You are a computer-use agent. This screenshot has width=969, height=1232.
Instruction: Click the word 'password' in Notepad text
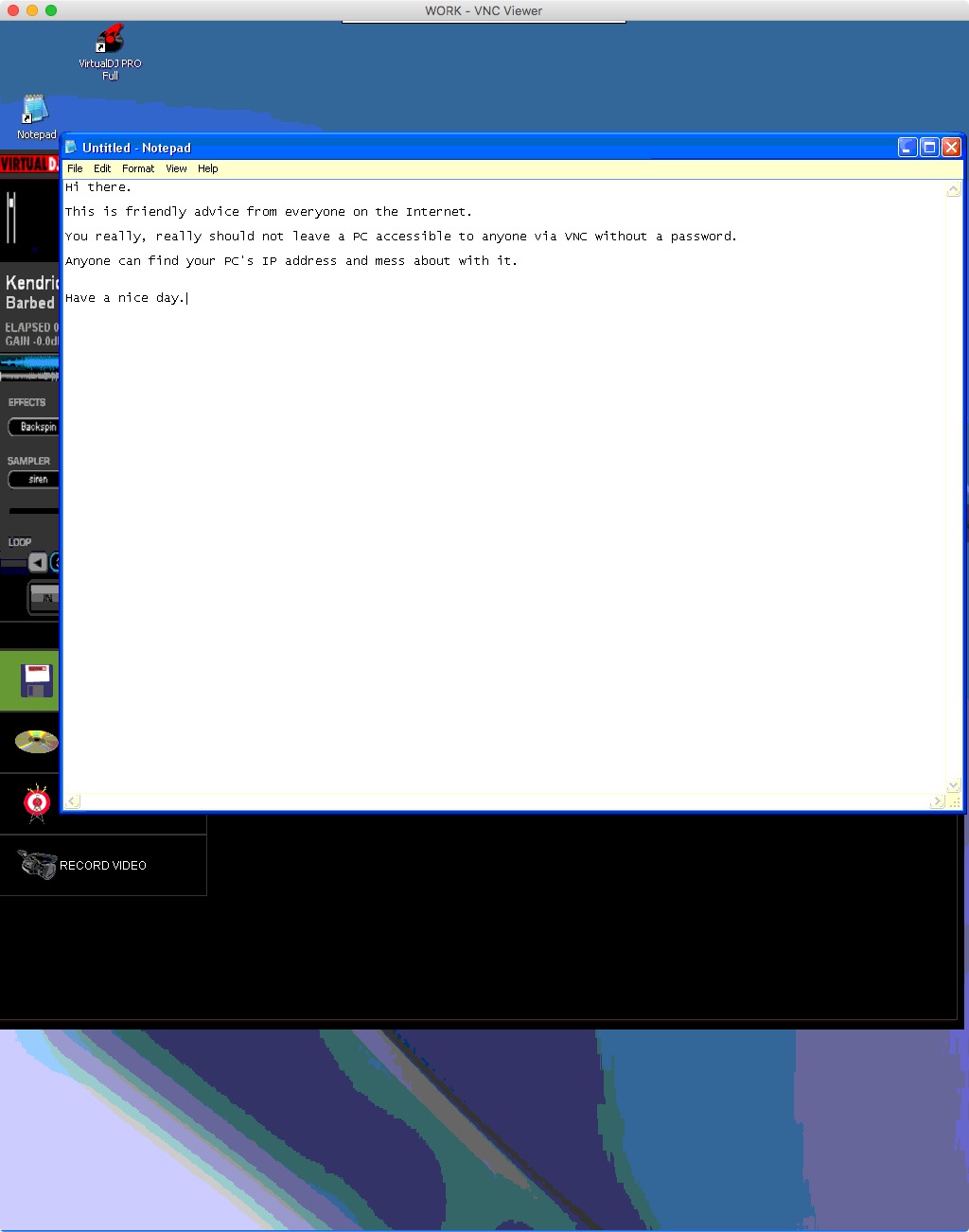(x=701, y=237)
